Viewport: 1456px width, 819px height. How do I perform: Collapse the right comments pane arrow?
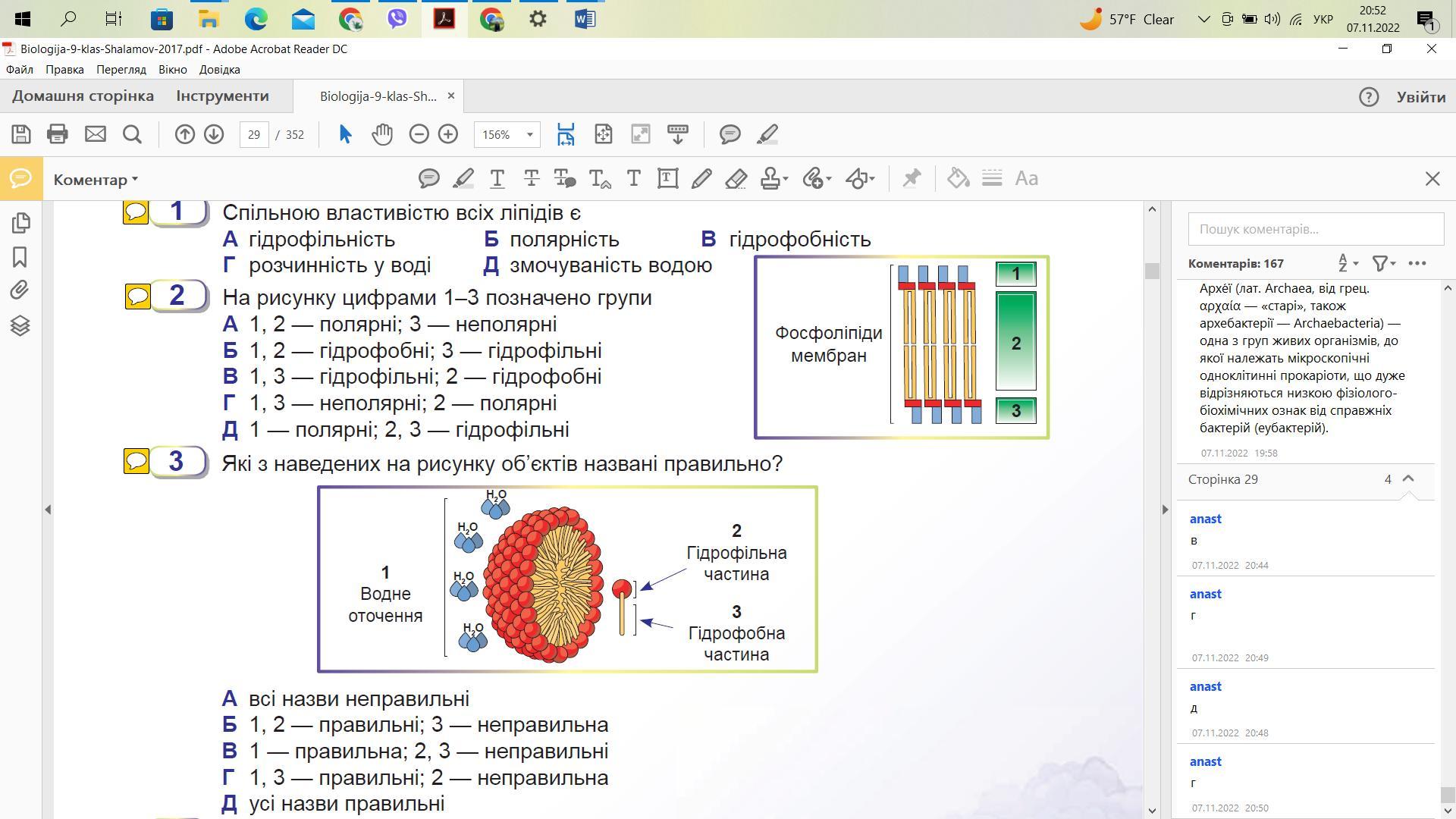[x=1166, y=509]
